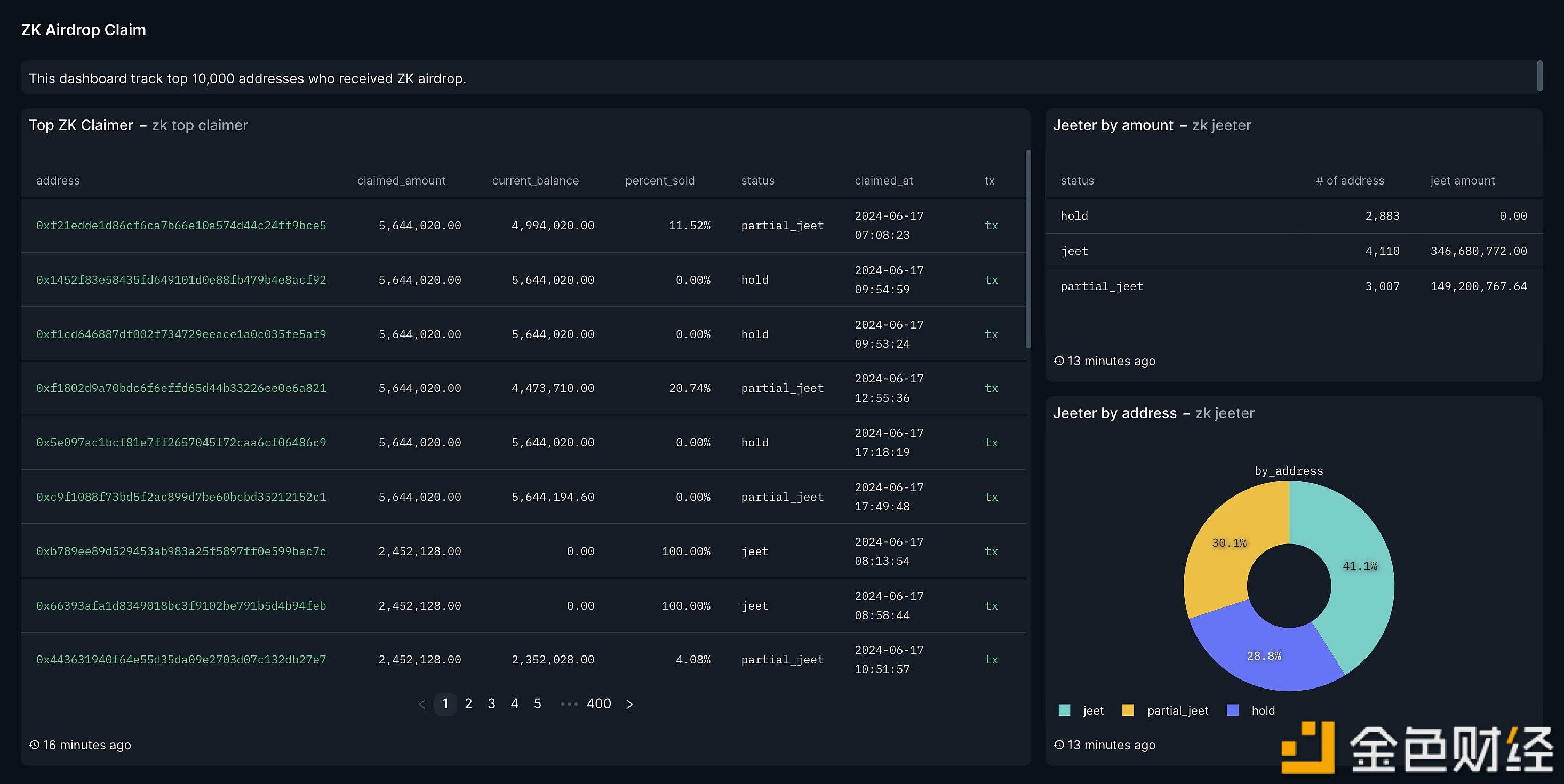Viewport: 1564px width, 784px height.
Task: Navigate to page 5 in pagination
Action: 536,703
